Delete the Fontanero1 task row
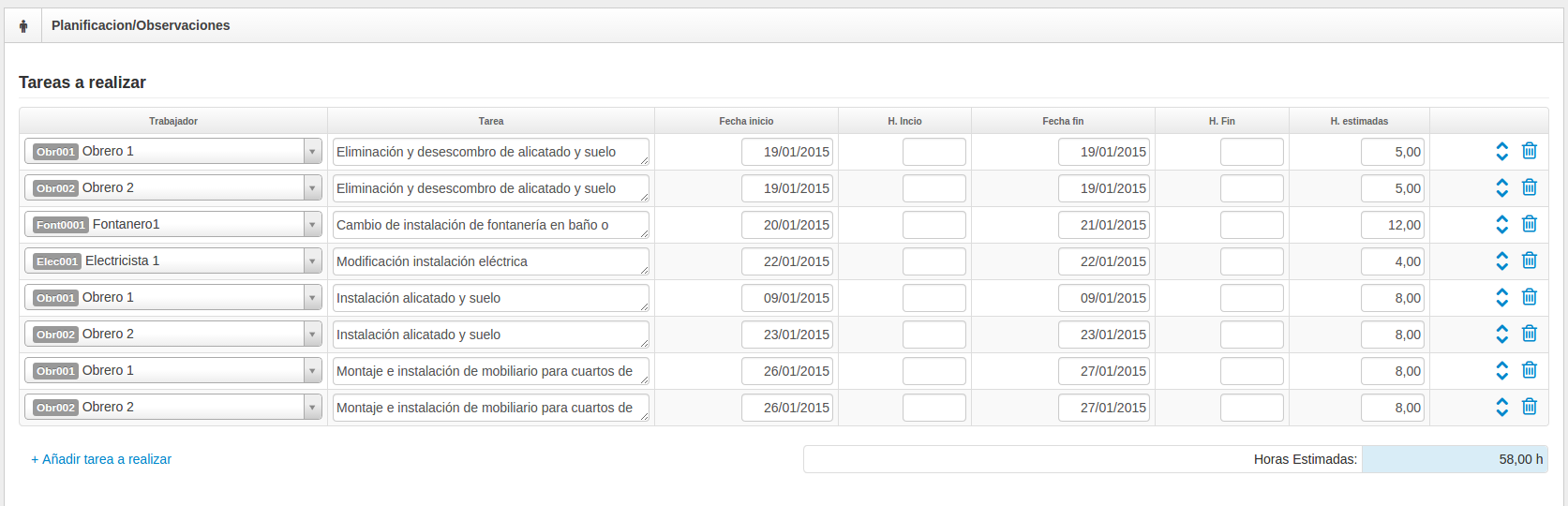 (1530, 224)
